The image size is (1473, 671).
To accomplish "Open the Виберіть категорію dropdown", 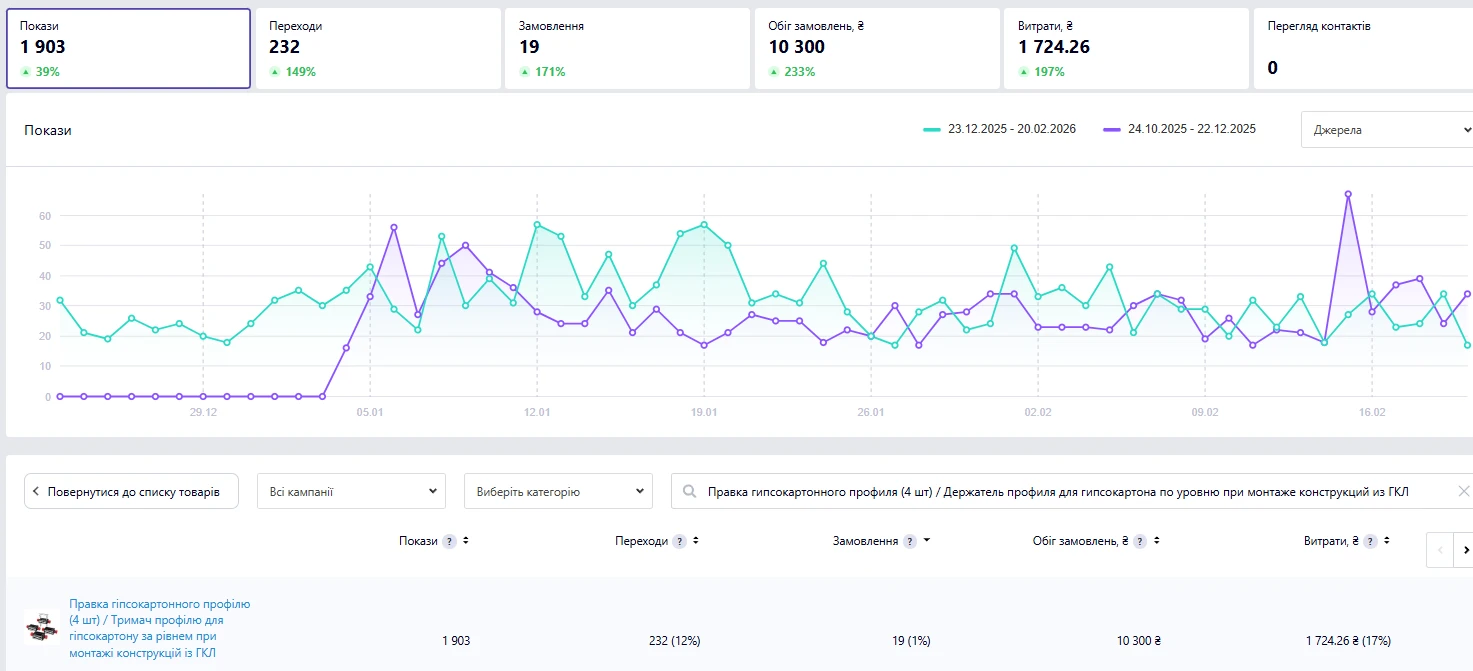I will point(558,491).
